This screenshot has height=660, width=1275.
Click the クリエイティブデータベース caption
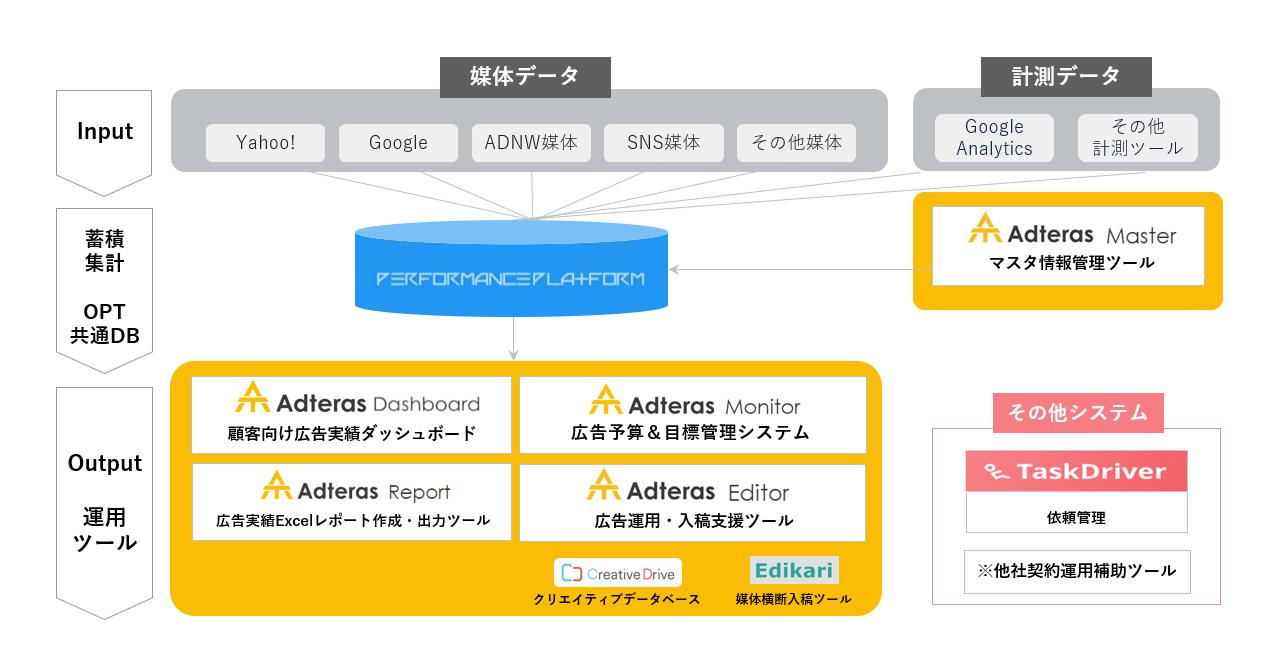(617, 599)
